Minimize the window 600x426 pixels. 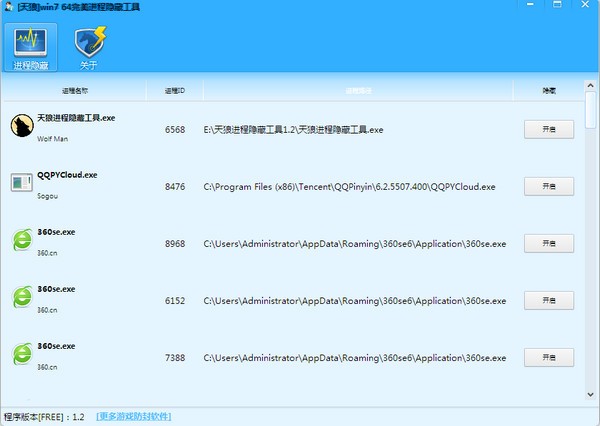click(x=530, y=5)
